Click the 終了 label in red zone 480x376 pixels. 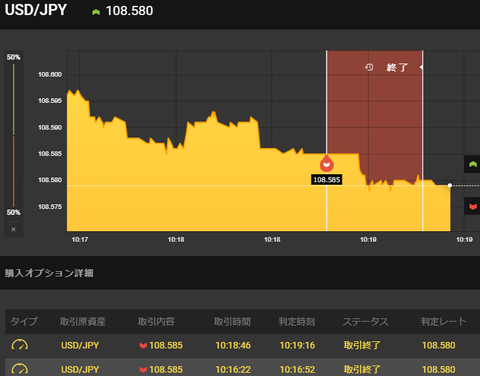click(x=397, y=68)
